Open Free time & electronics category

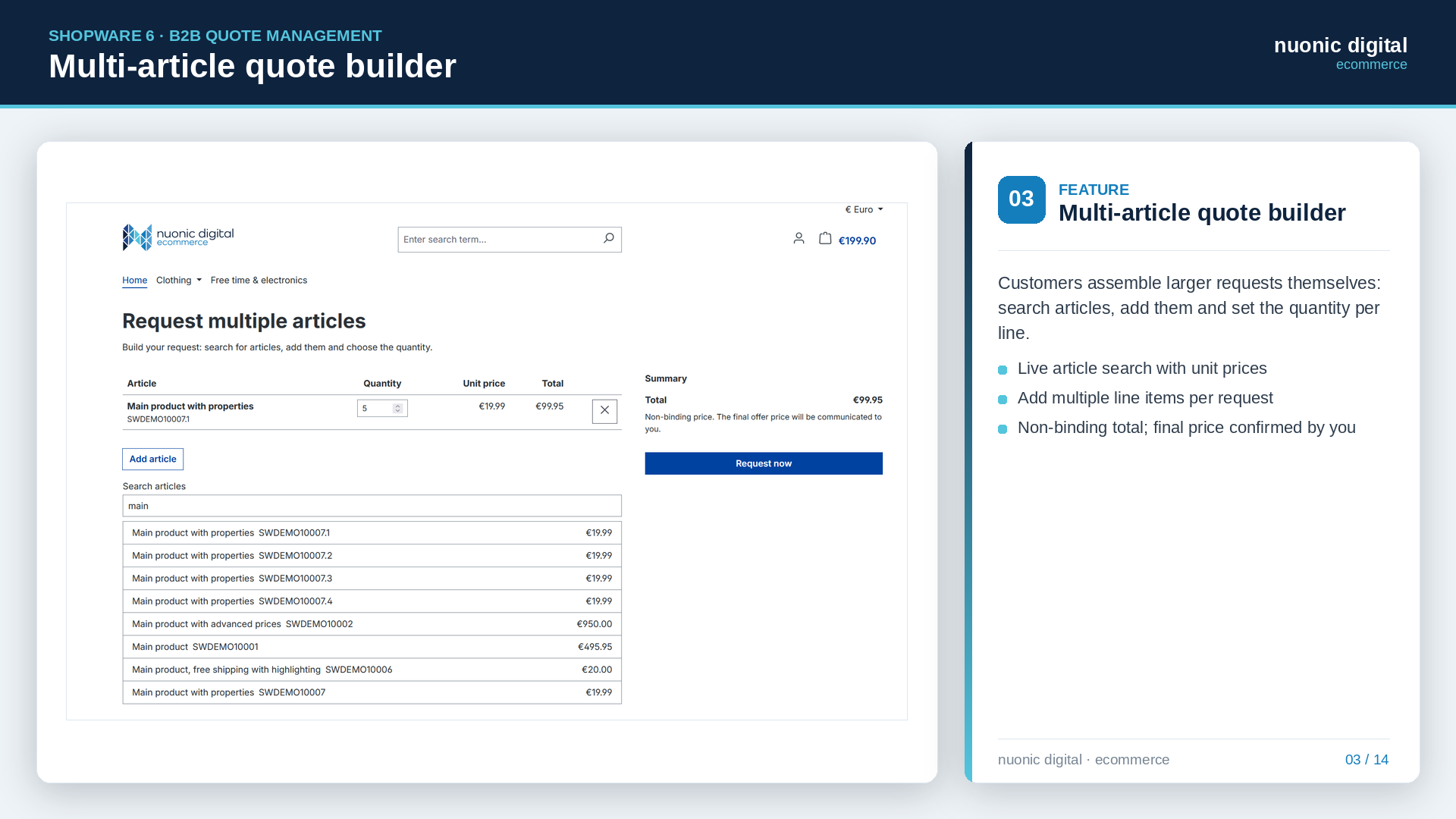(x=259, y=281)
